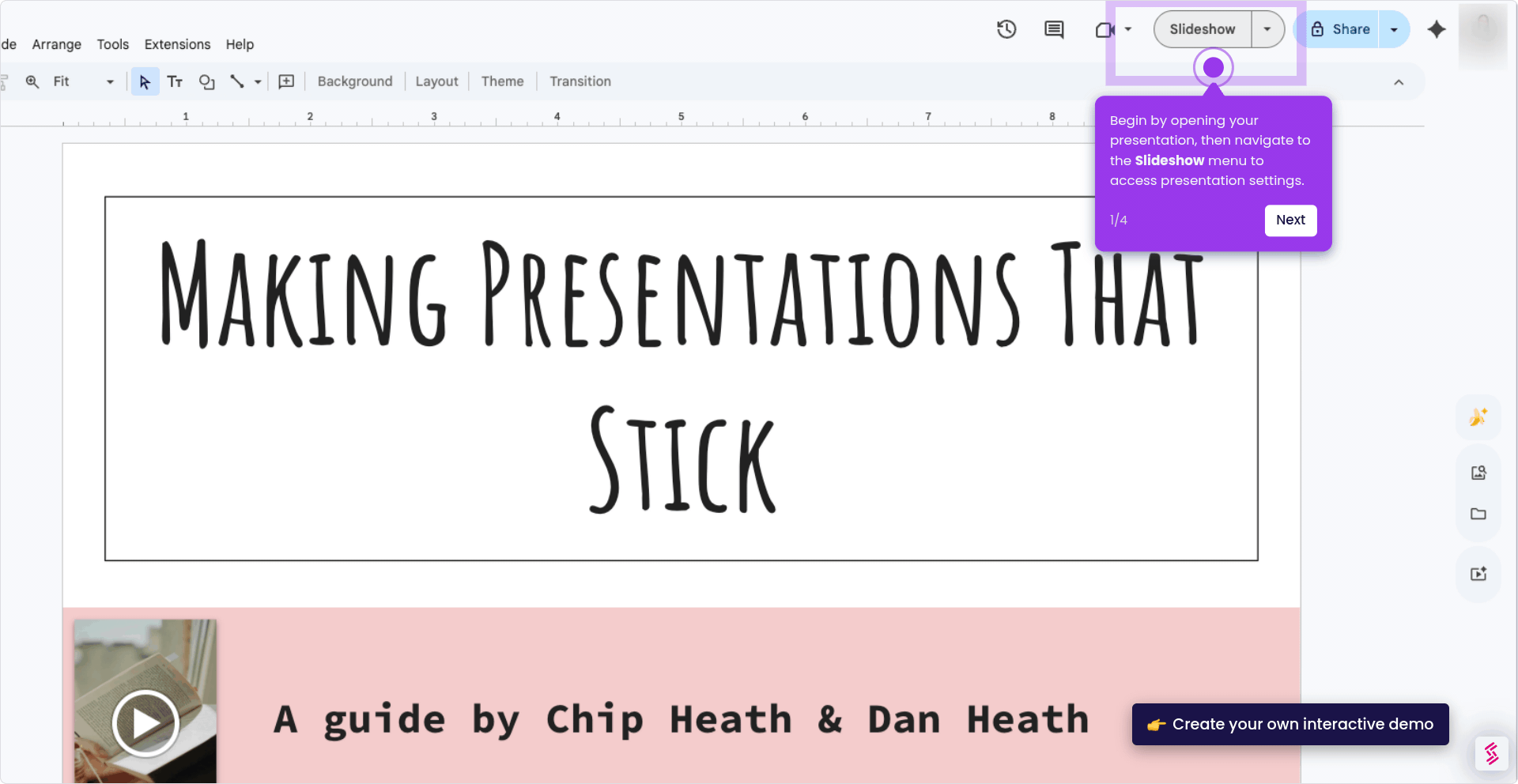Select the Text box tool

[175, 81]
